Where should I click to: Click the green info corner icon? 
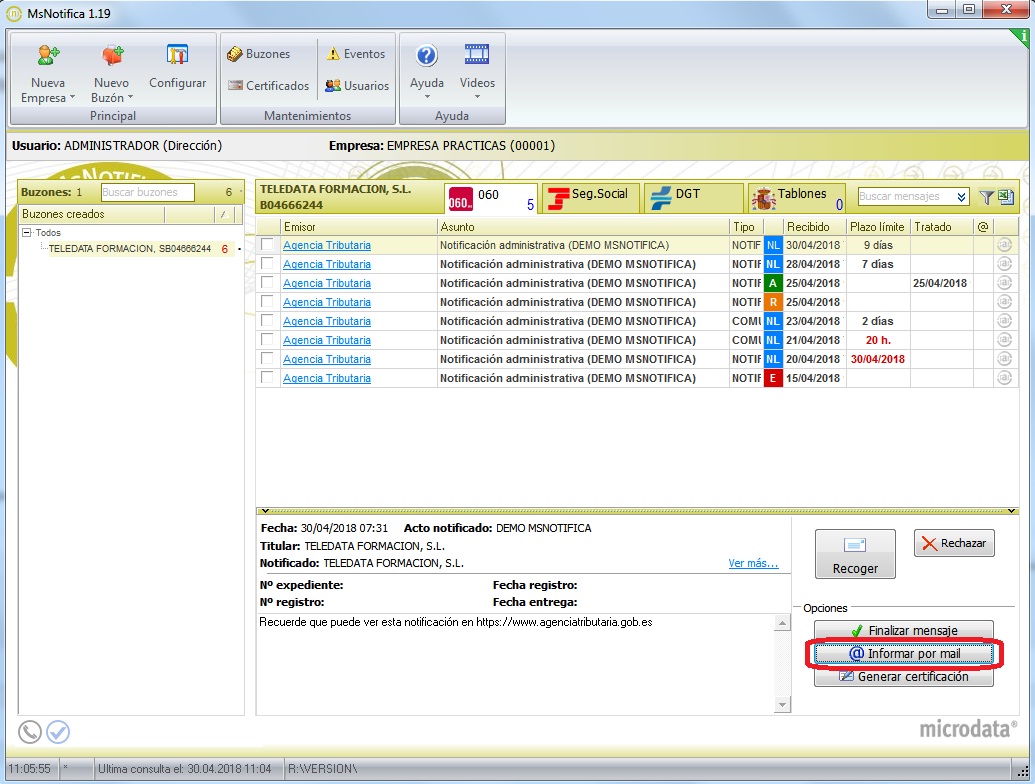(x=1022, y=37)
